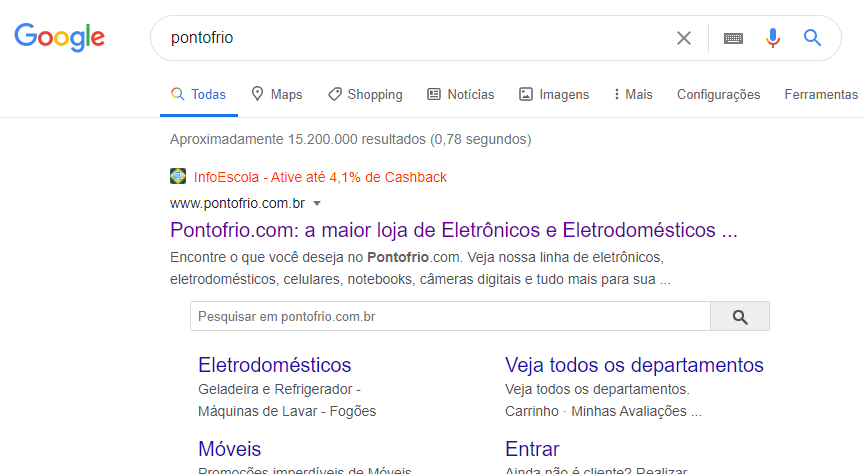Open the Eletrodomésticos sitelink

(275, 365)
